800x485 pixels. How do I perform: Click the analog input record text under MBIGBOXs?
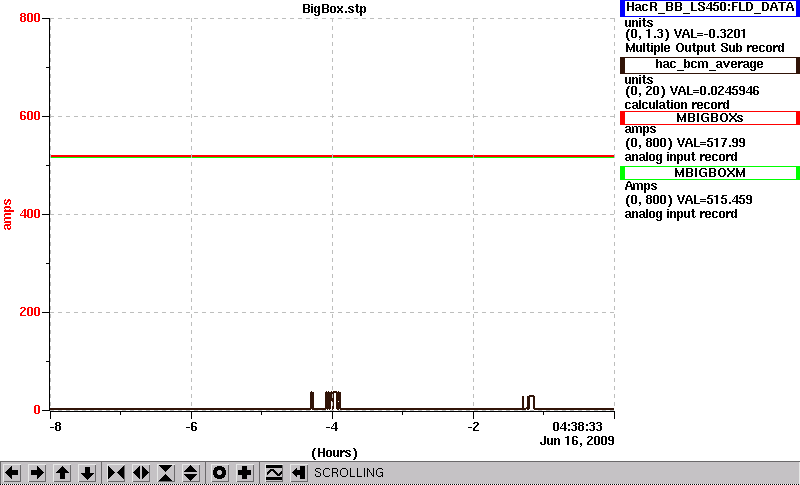[681, 157]
